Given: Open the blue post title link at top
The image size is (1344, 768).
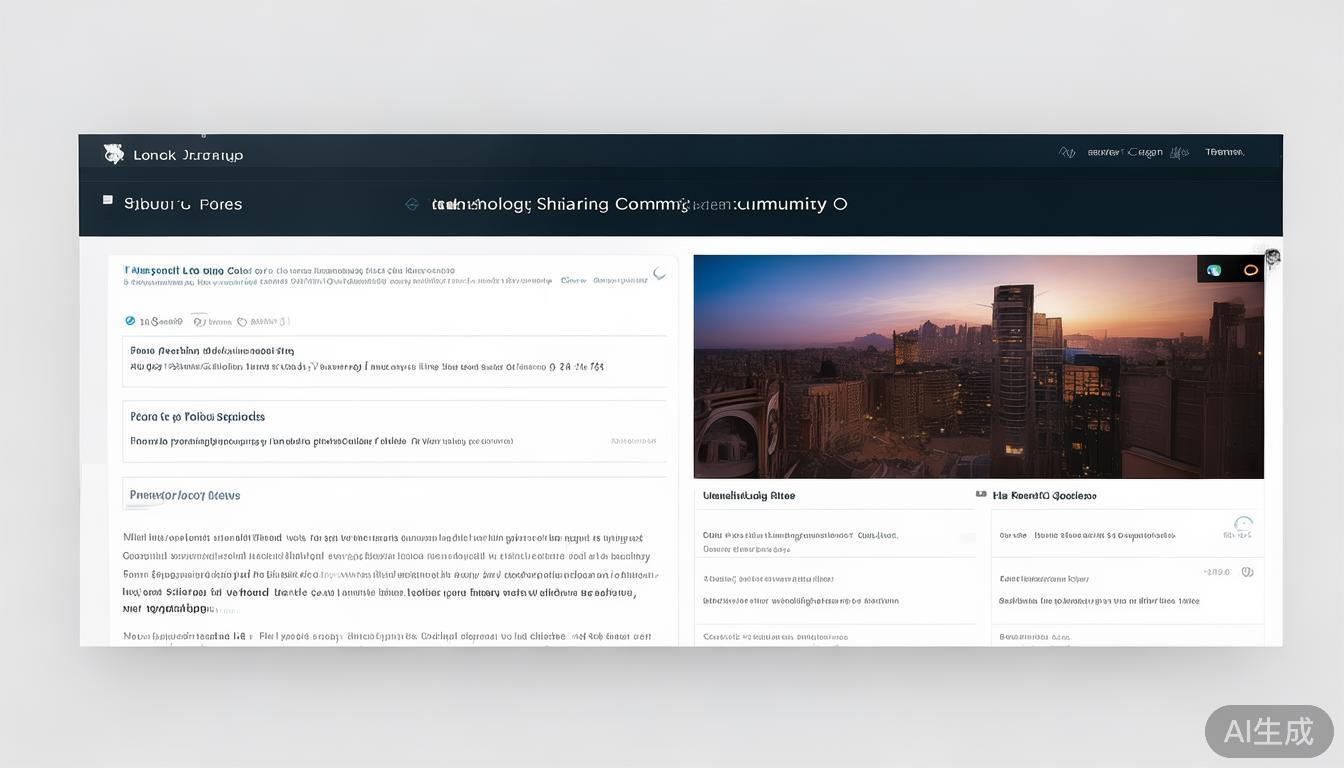Looking at the screenshot, I should 188,270.
